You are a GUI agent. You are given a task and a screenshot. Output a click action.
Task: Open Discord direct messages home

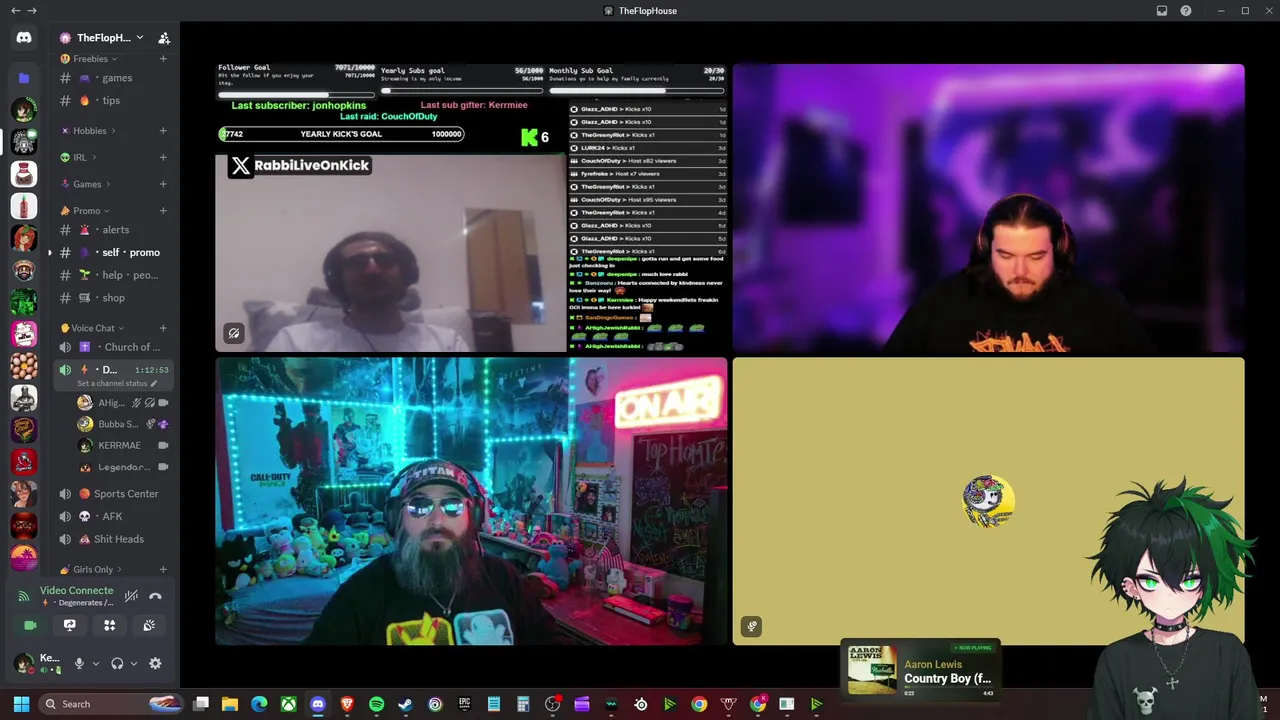click(24, 38)
